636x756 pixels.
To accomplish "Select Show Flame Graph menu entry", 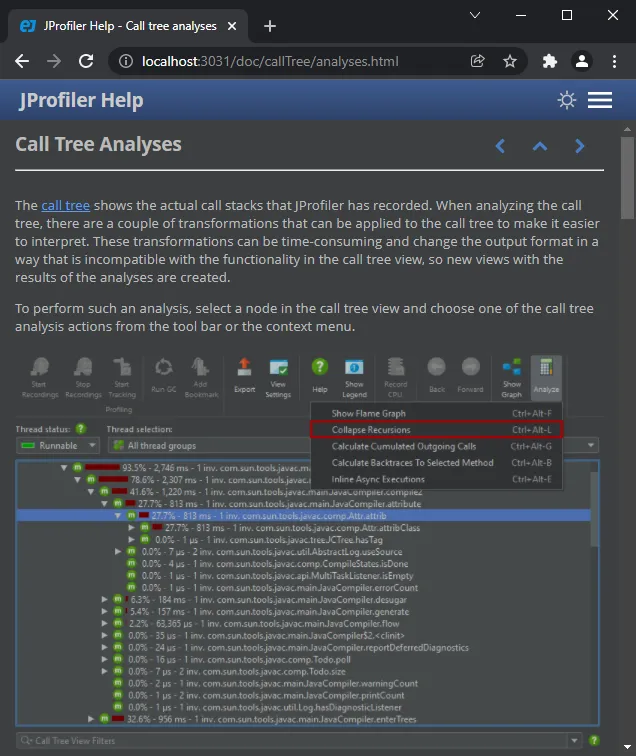I will click(436, 413).
